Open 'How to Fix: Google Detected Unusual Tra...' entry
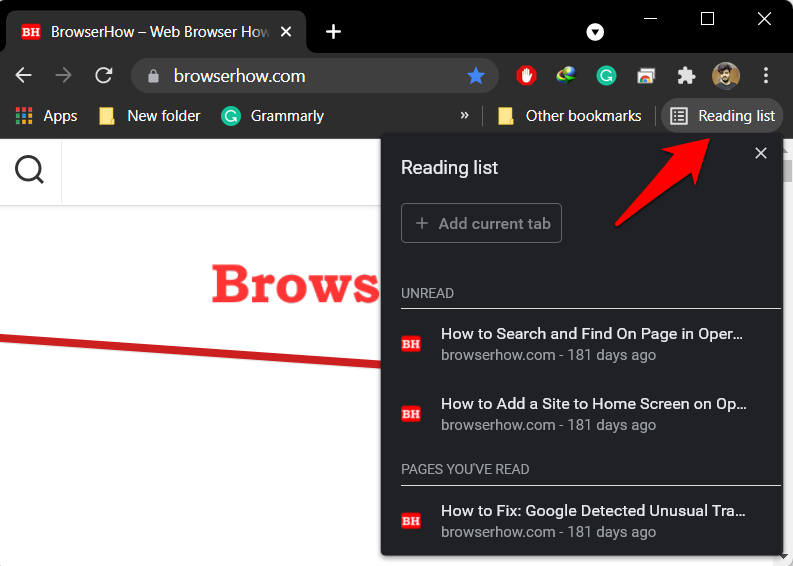793x566 pixels. click(591, 521)
